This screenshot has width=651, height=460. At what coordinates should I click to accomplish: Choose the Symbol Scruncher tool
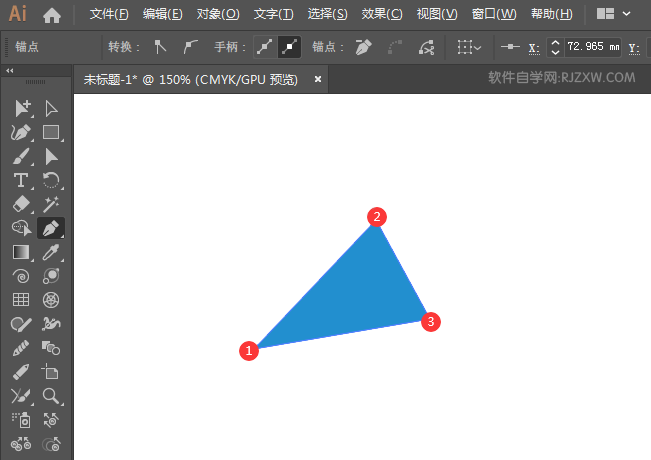coord(21,444)
